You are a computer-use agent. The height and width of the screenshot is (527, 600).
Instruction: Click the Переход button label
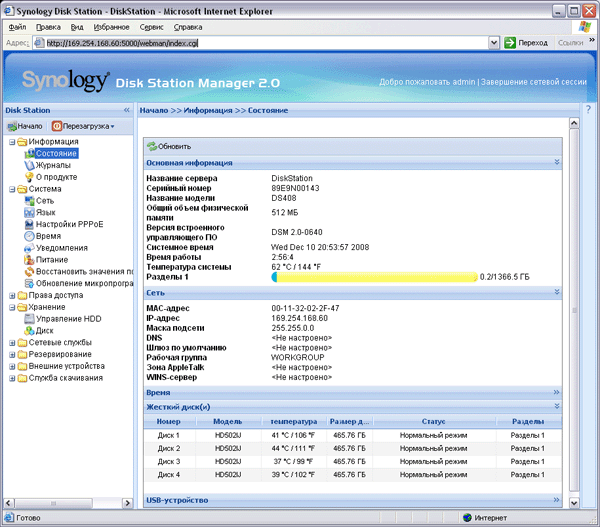coord(533,43)
